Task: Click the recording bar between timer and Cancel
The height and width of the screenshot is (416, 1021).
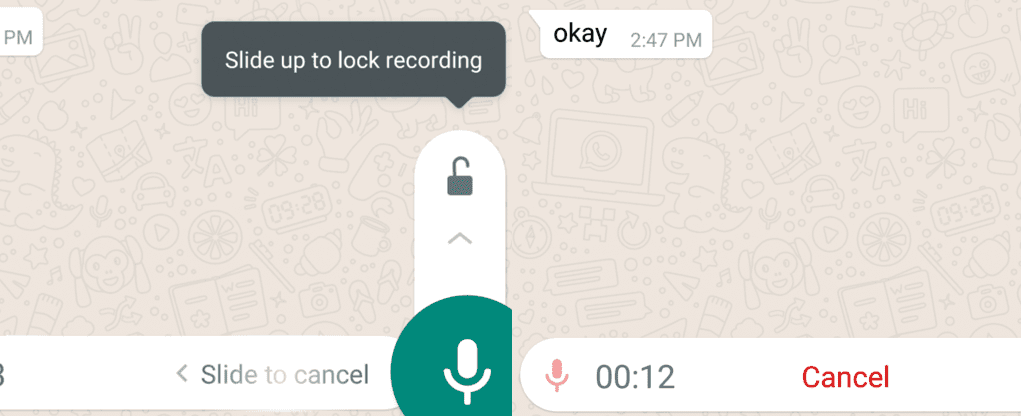Action: pos(736,376)
